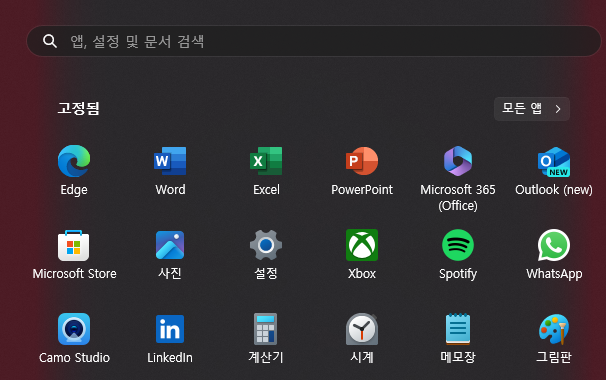The width and height of the screenshot is (606, 380).
Task: Click the magnifier icon in search bar
Action: pyautogui.click(x=50, y=41)
